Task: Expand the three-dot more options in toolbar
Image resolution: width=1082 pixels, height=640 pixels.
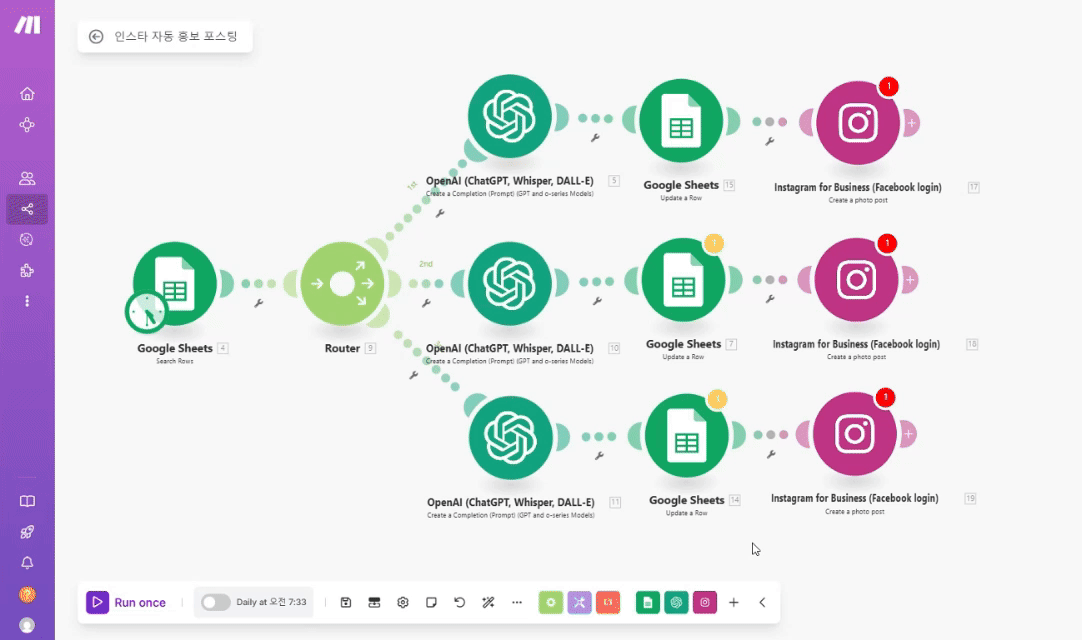Action: click(517, 602)
